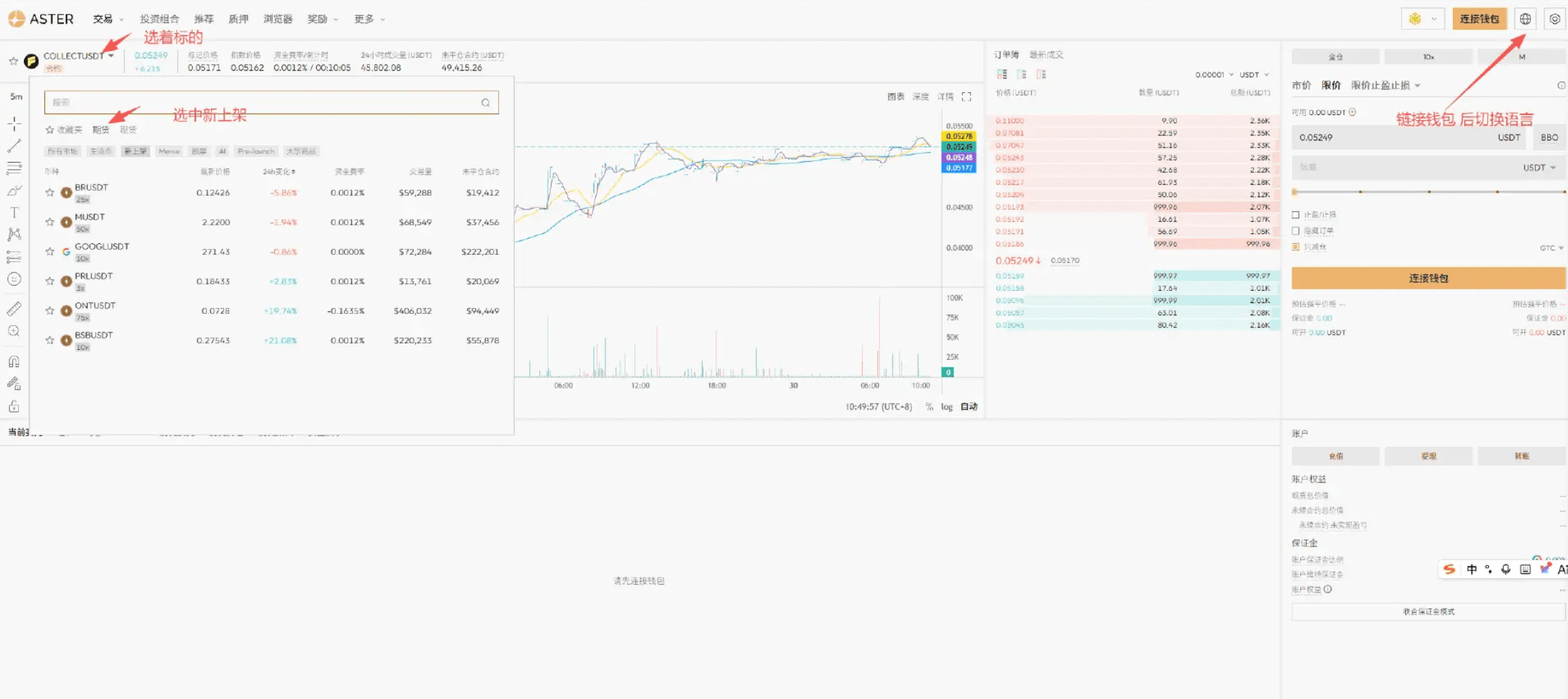Activate the zoom-in chart tool
Image resolution: width=1568 pixels, height=699 pixels.
point(14,330)
